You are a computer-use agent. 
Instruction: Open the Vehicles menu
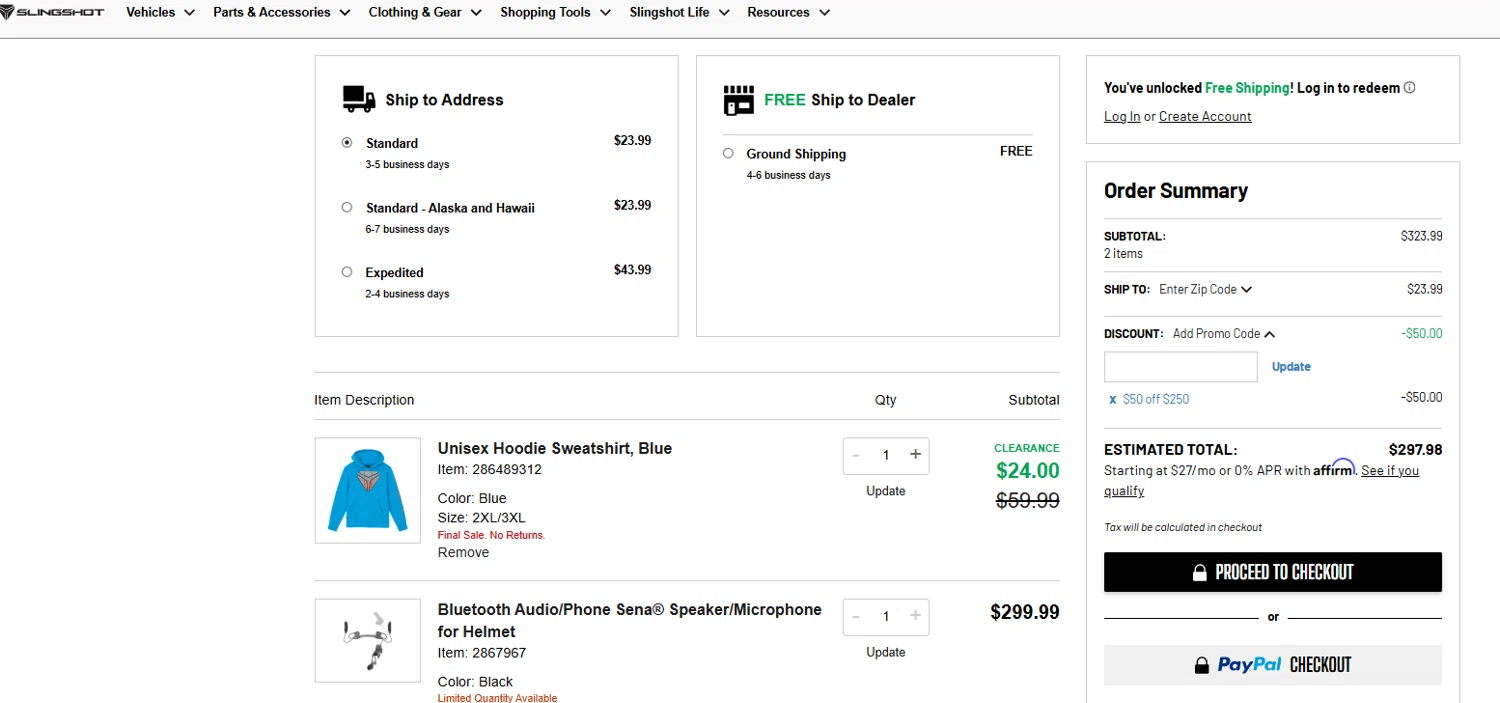tap(160, 12)
